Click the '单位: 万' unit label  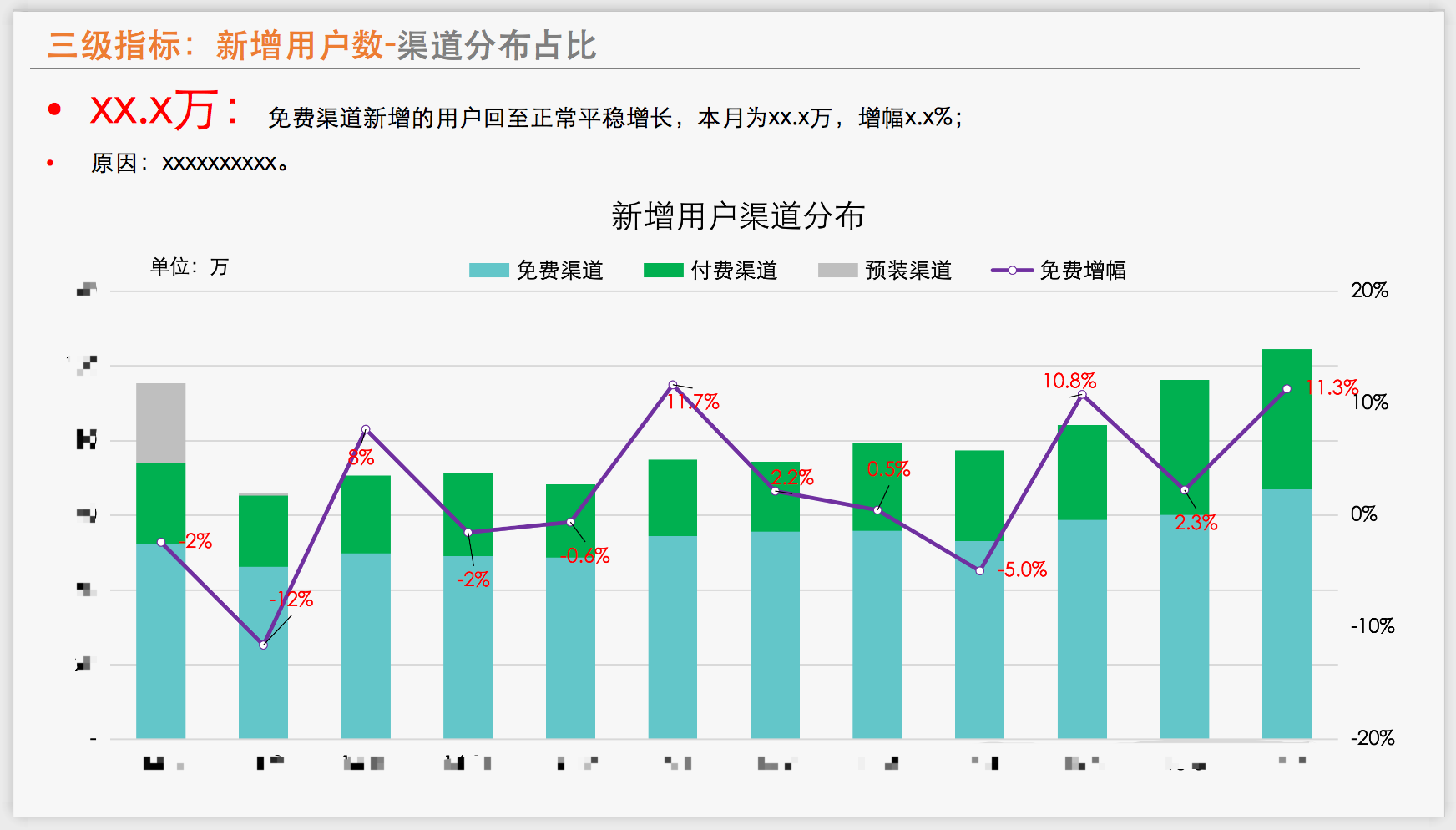(x=189, y=266)
